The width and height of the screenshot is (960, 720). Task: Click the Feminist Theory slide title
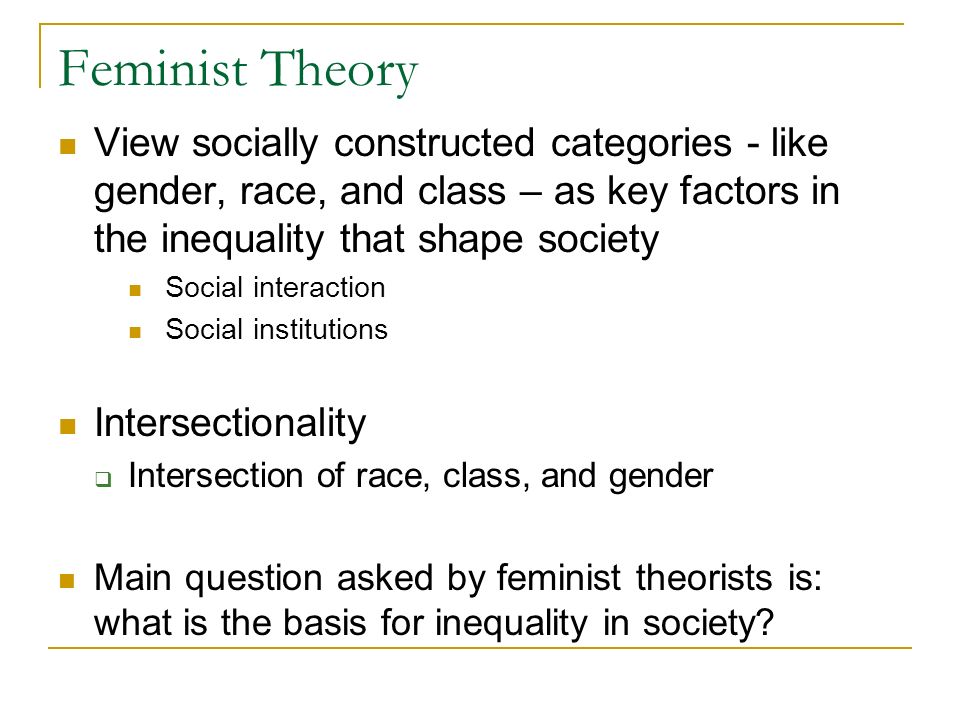click(238, 70)
